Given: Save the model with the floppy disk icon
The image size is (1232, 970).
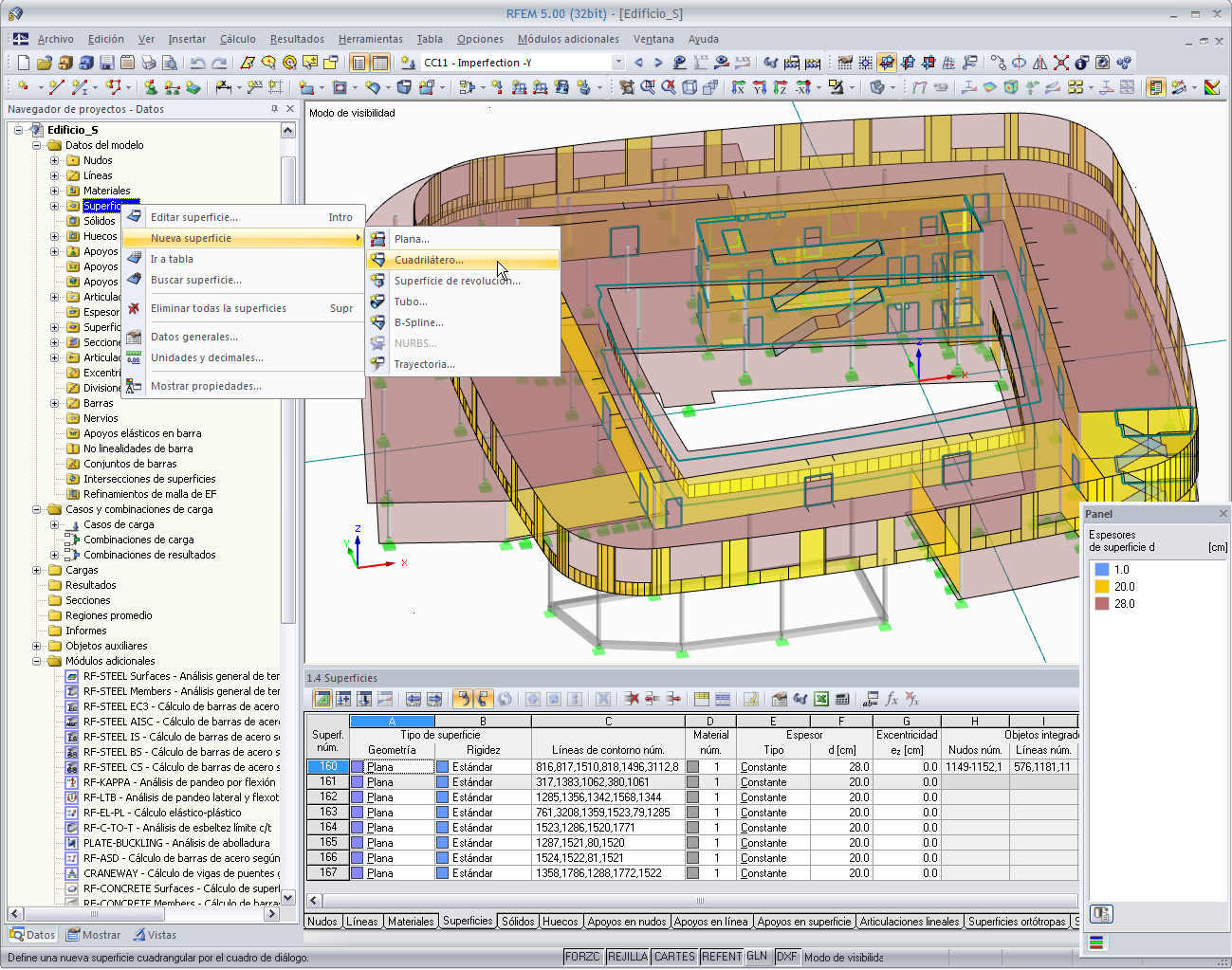Looking at the screenshot, I should click(x=107, y=63).
